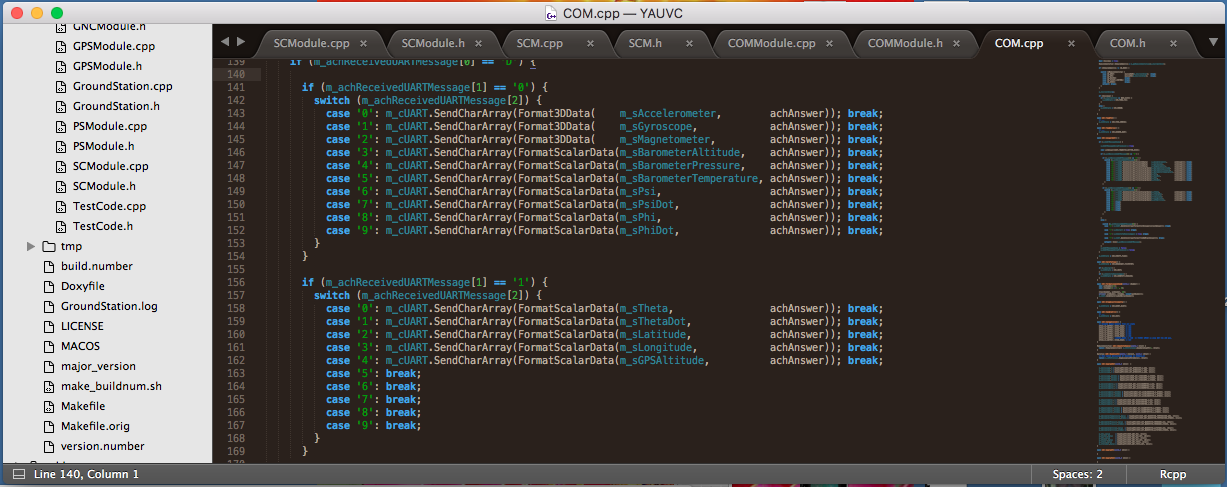Viewport: 1227px width, 487px height.
Task: Click the tmp folder icon in sidebar
Action: pyautogui.click(x=49, y=246)
